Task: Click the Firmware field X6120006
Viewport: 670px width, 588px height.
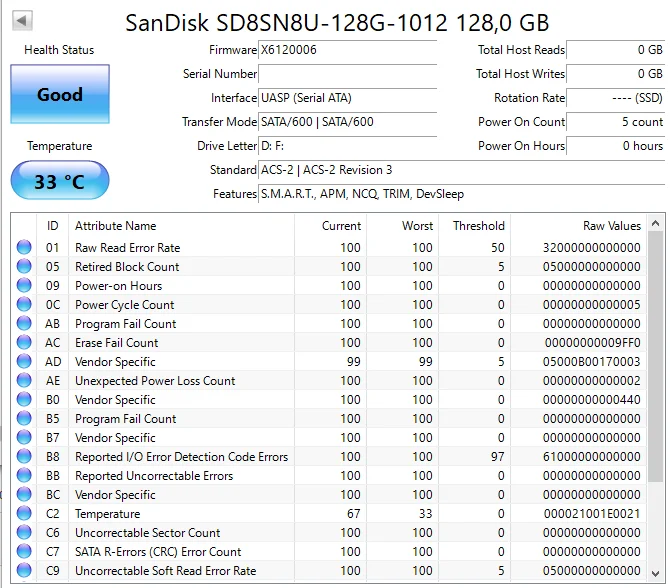Action: point(347,50)
